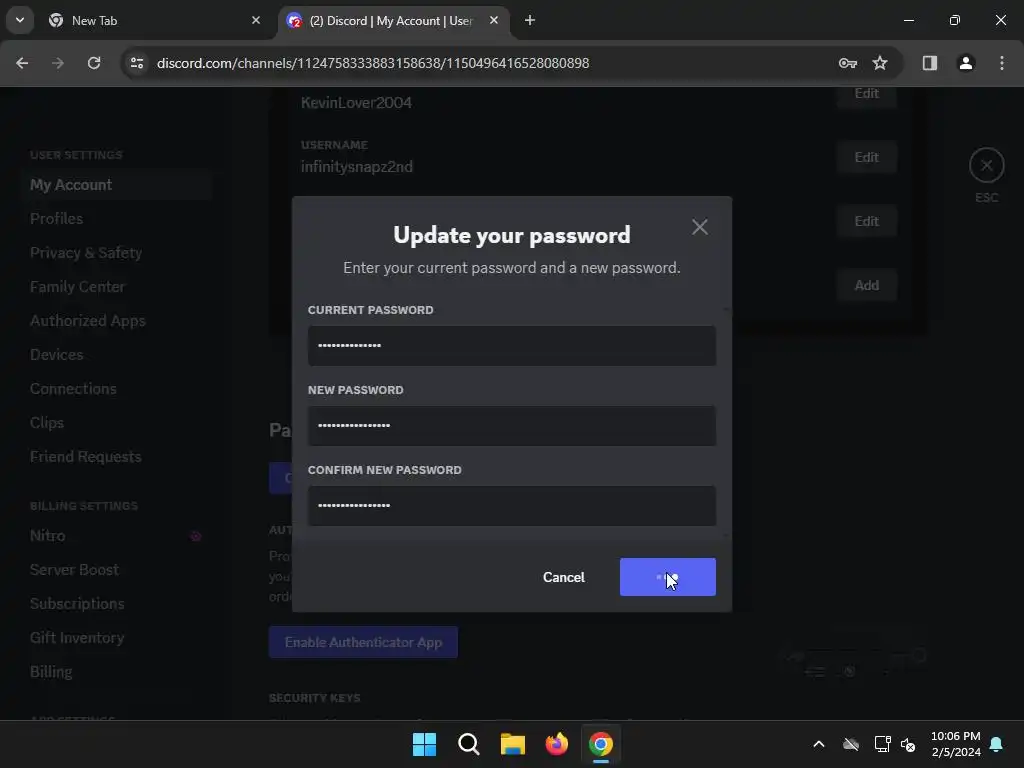Image resolution: width=1024 pixels, height=768 pixels.
Task: Close the Update your password dialog
Action: tap(699, 227)
